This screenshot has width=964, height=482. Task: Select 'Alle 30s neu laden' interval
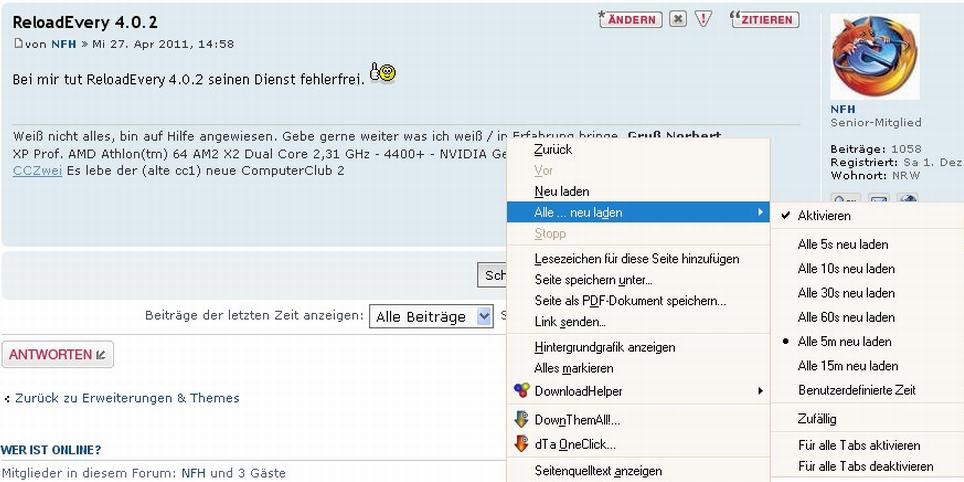pos(846,293)
